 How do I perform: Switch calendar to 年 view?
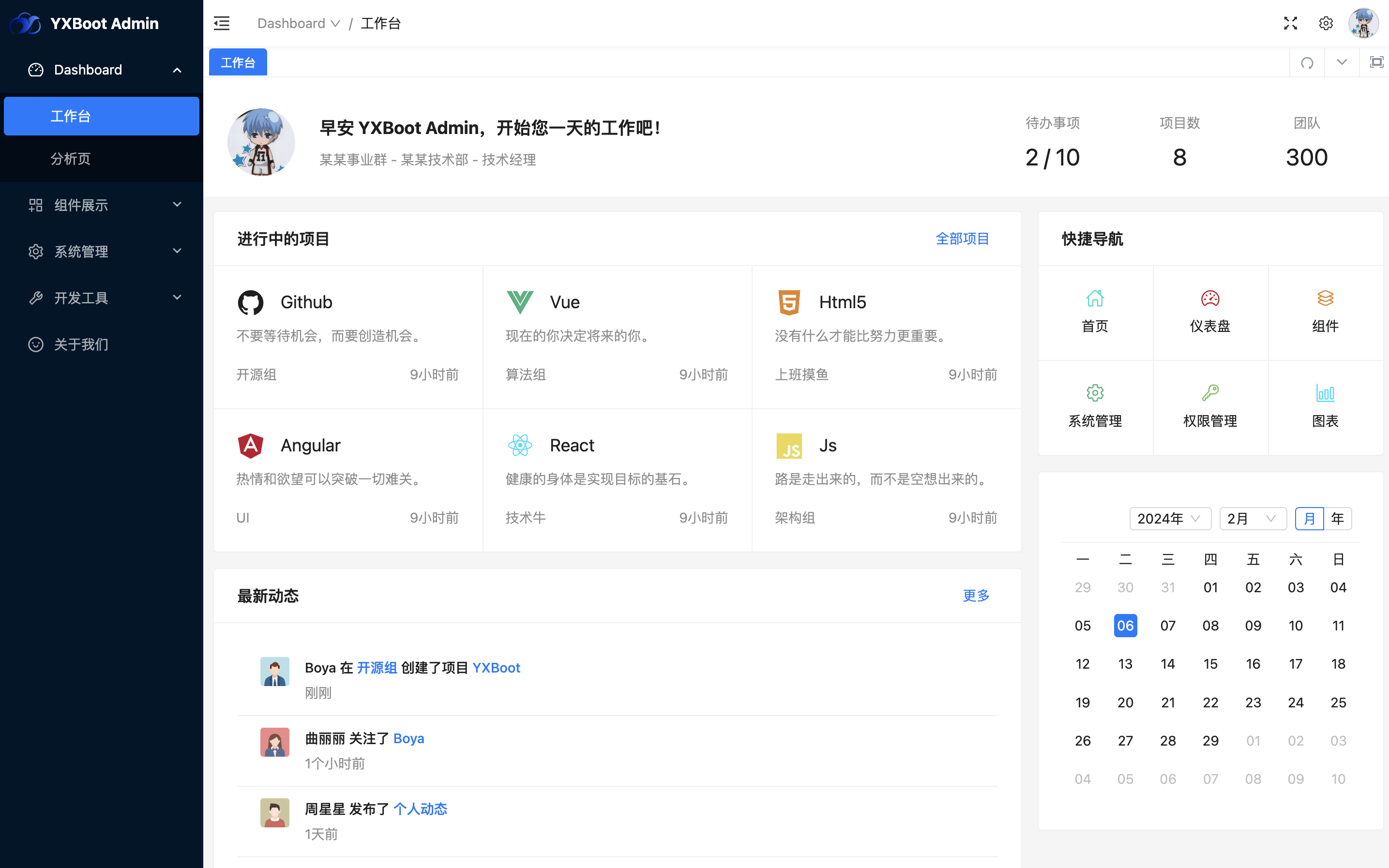1337,518
